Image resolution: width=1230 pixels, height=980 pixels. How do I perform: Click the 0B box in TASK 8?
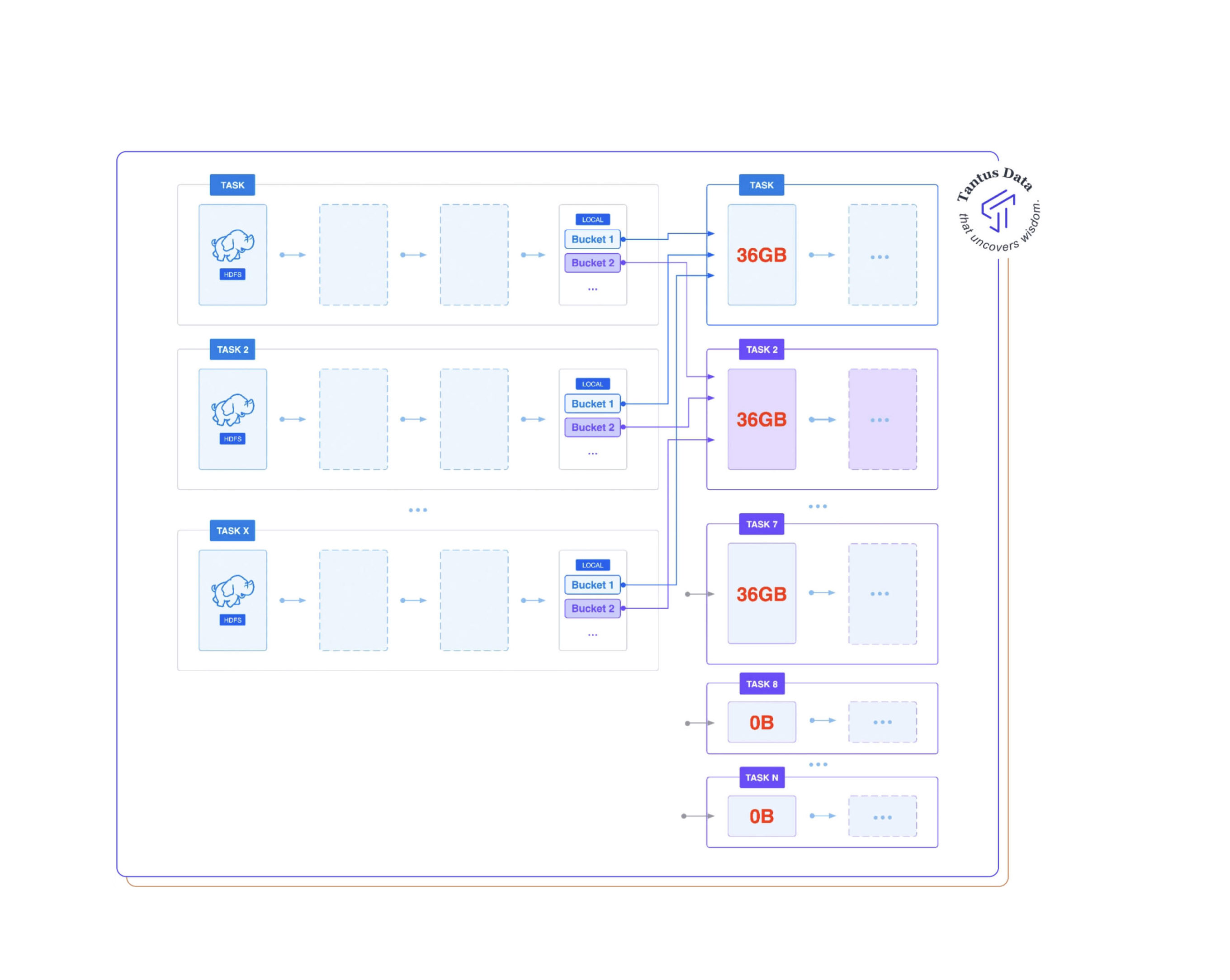762,722
